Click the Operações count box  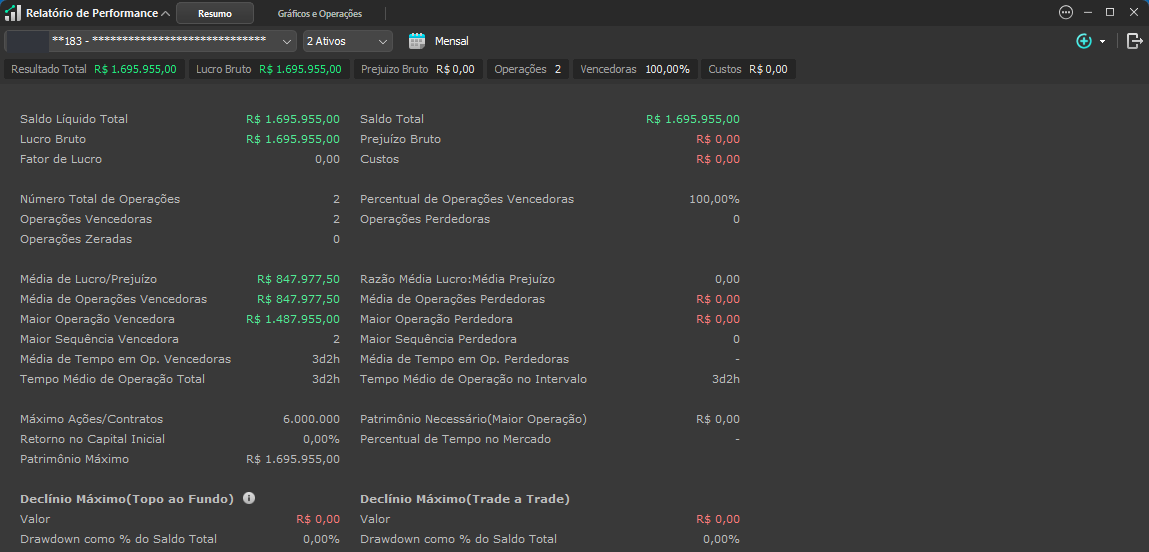[x=528, y=70]
